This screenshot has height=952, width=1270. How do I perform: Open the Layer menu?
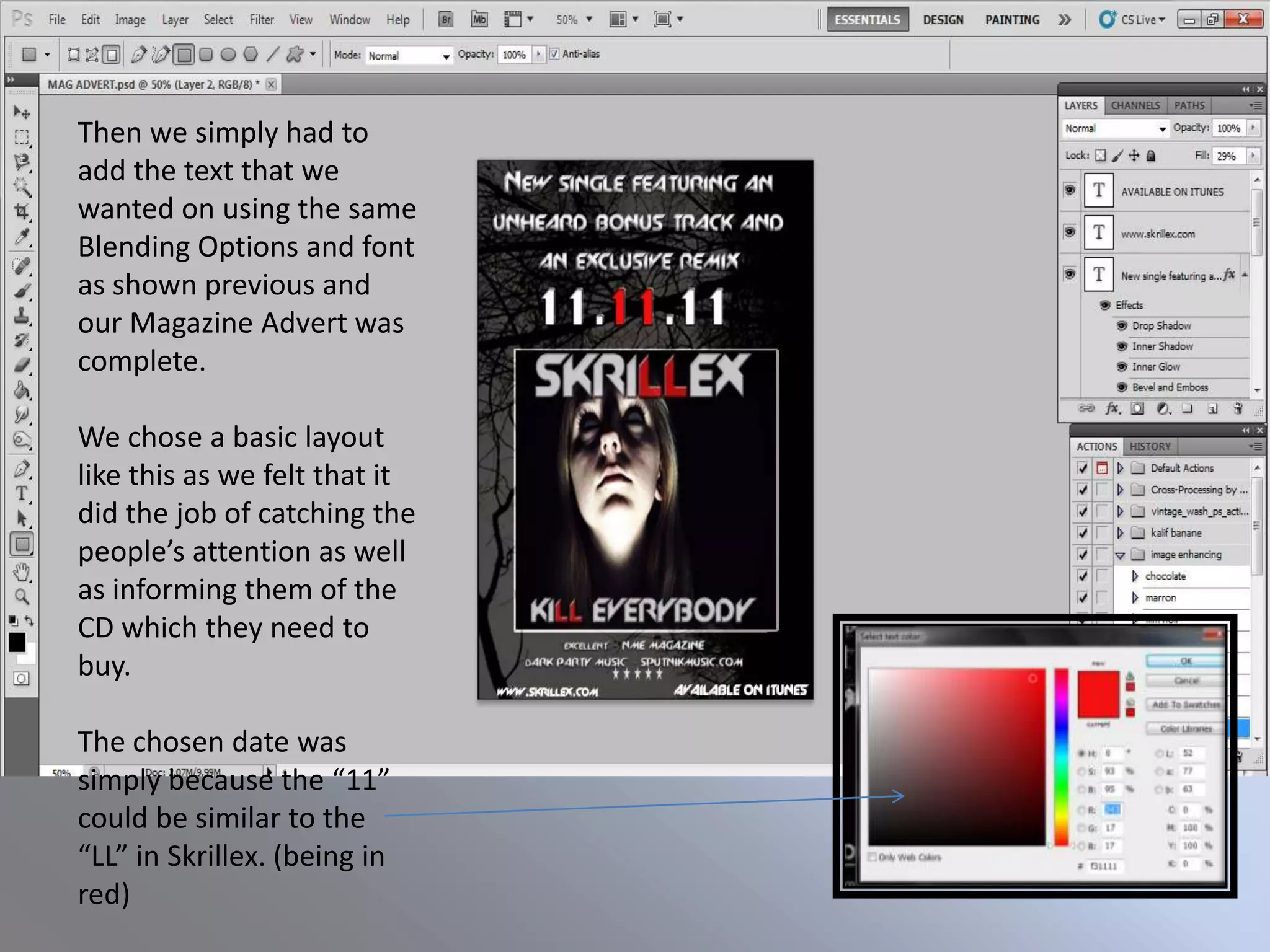click(175, 20)
